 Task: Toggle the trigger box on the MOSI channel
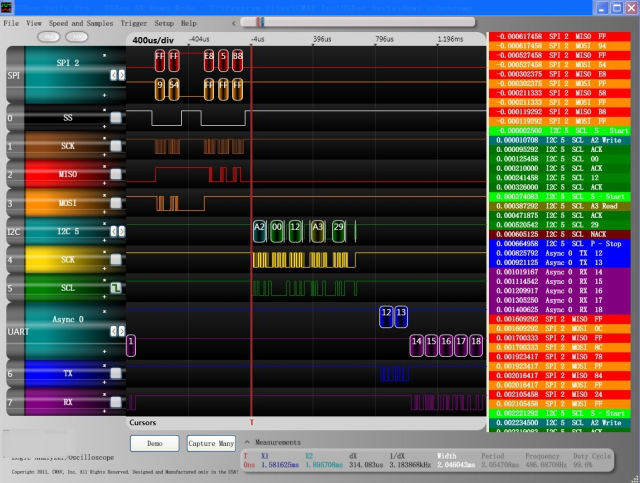pyautogui.click(x=116, y=203)
